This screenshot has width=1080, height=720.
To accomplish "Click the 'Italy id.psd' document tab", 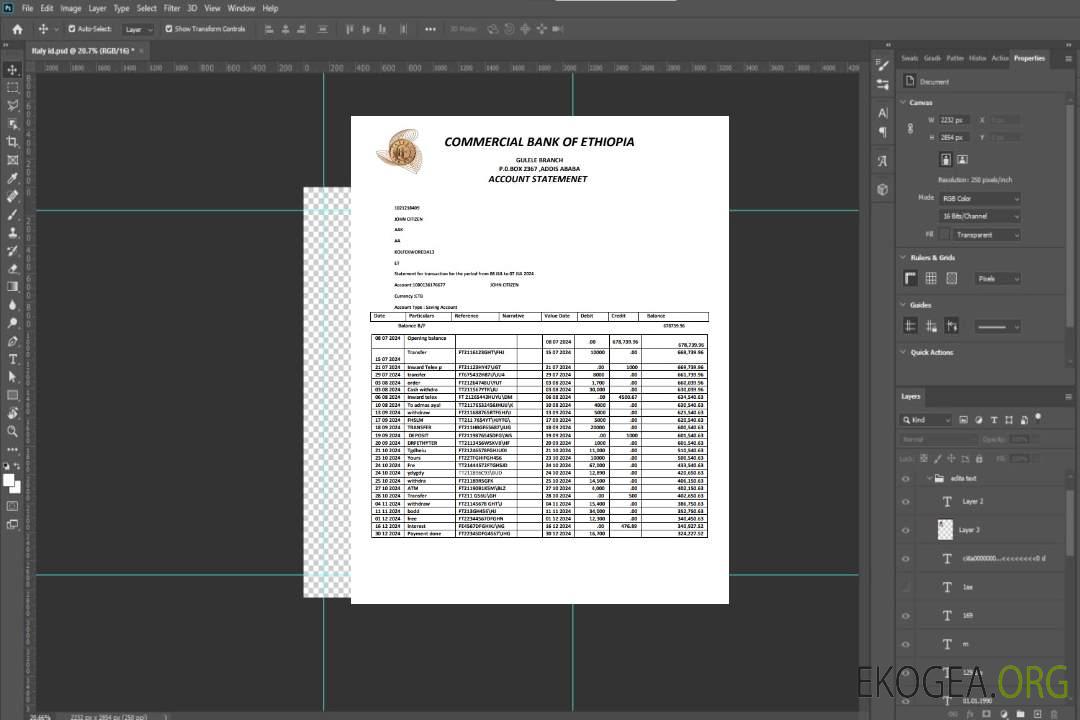I will (83, 51).
